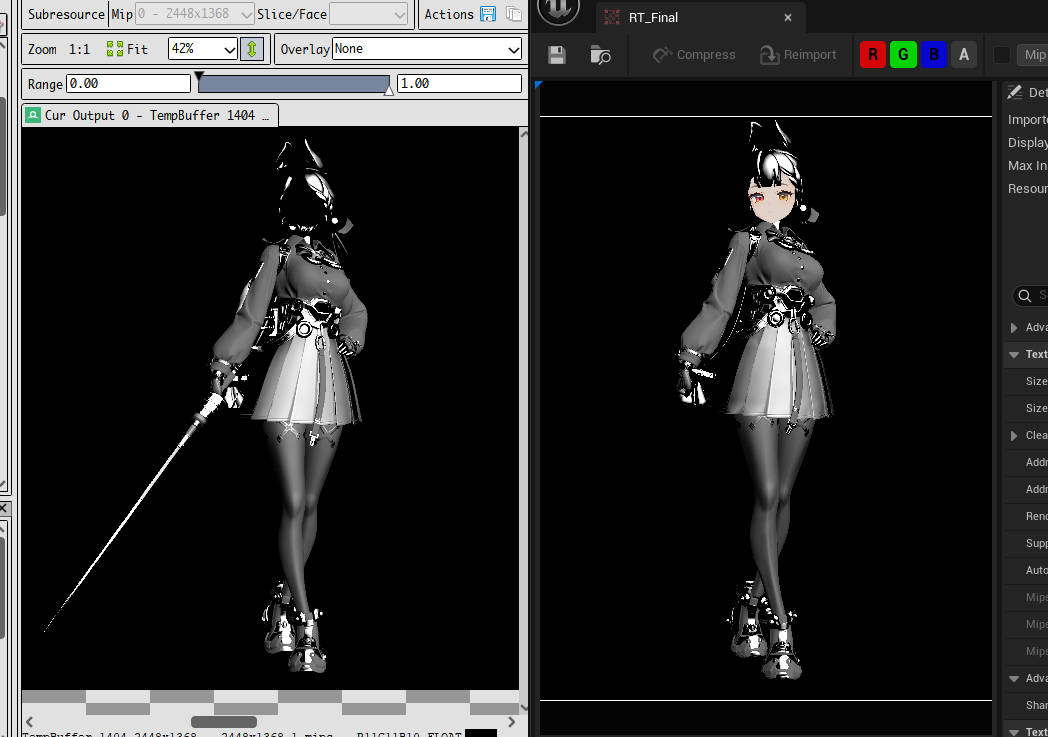Enable the checkbox next to Mip
The height and width of the screenshot is (737, 1048).
[x=1001, y=55]
